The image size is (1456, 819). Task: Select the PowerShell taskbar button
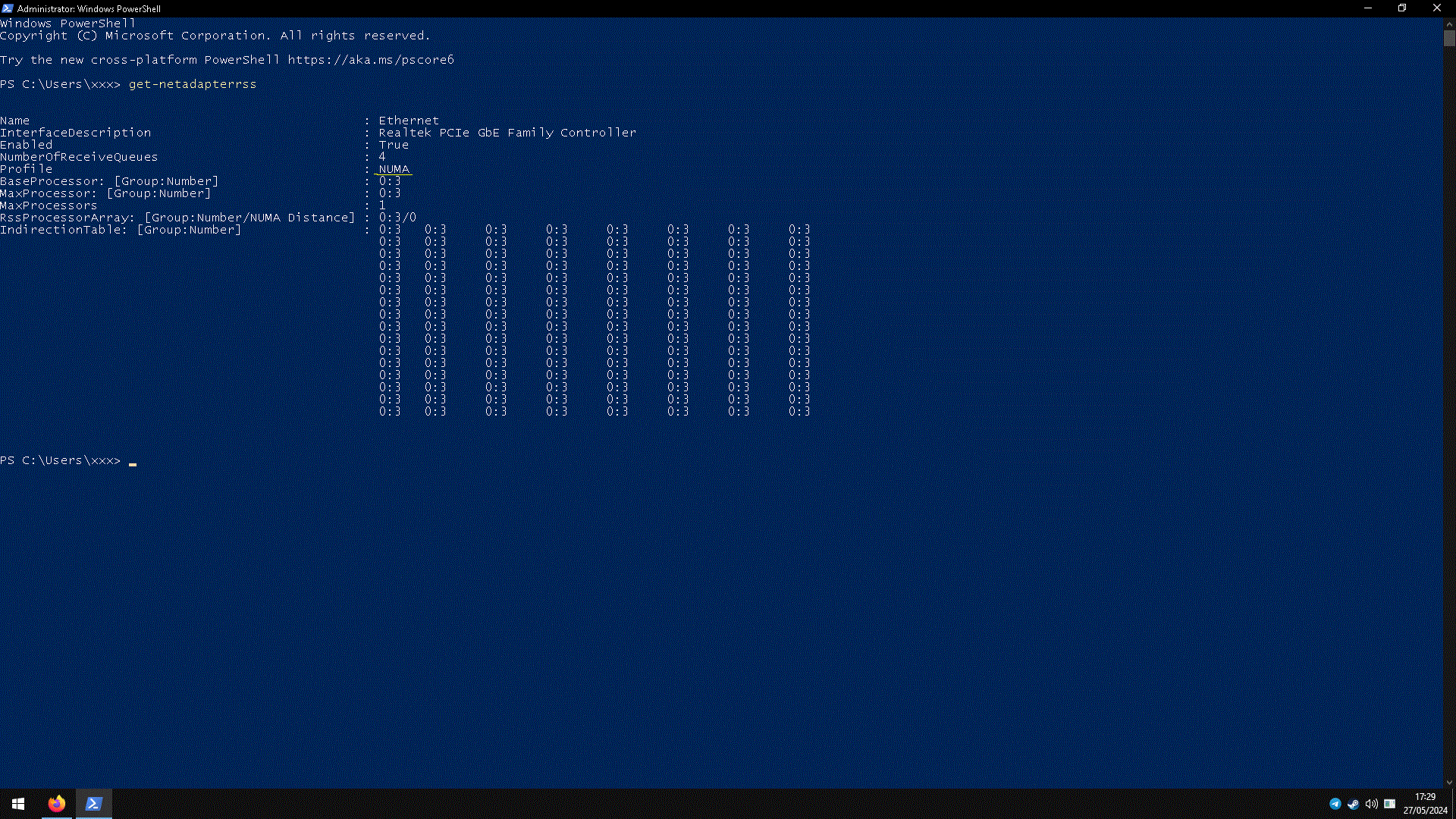pyautogui.click(x=94, y=804)
